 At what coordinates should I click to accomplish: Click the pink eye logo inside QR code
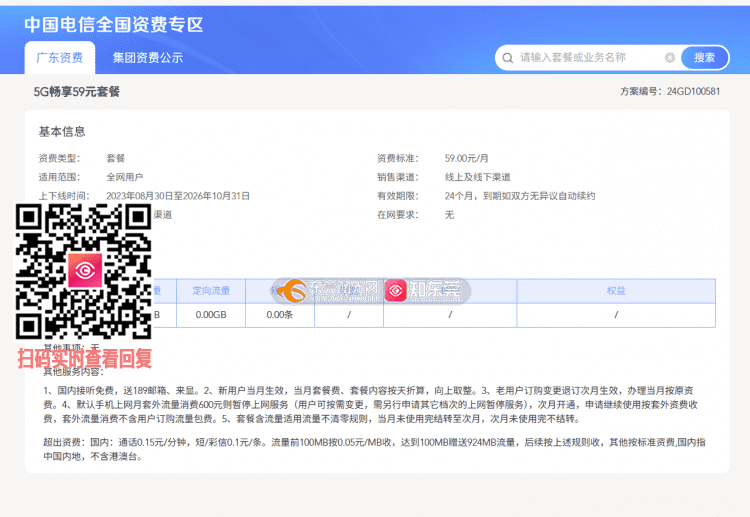click(84, 271)
